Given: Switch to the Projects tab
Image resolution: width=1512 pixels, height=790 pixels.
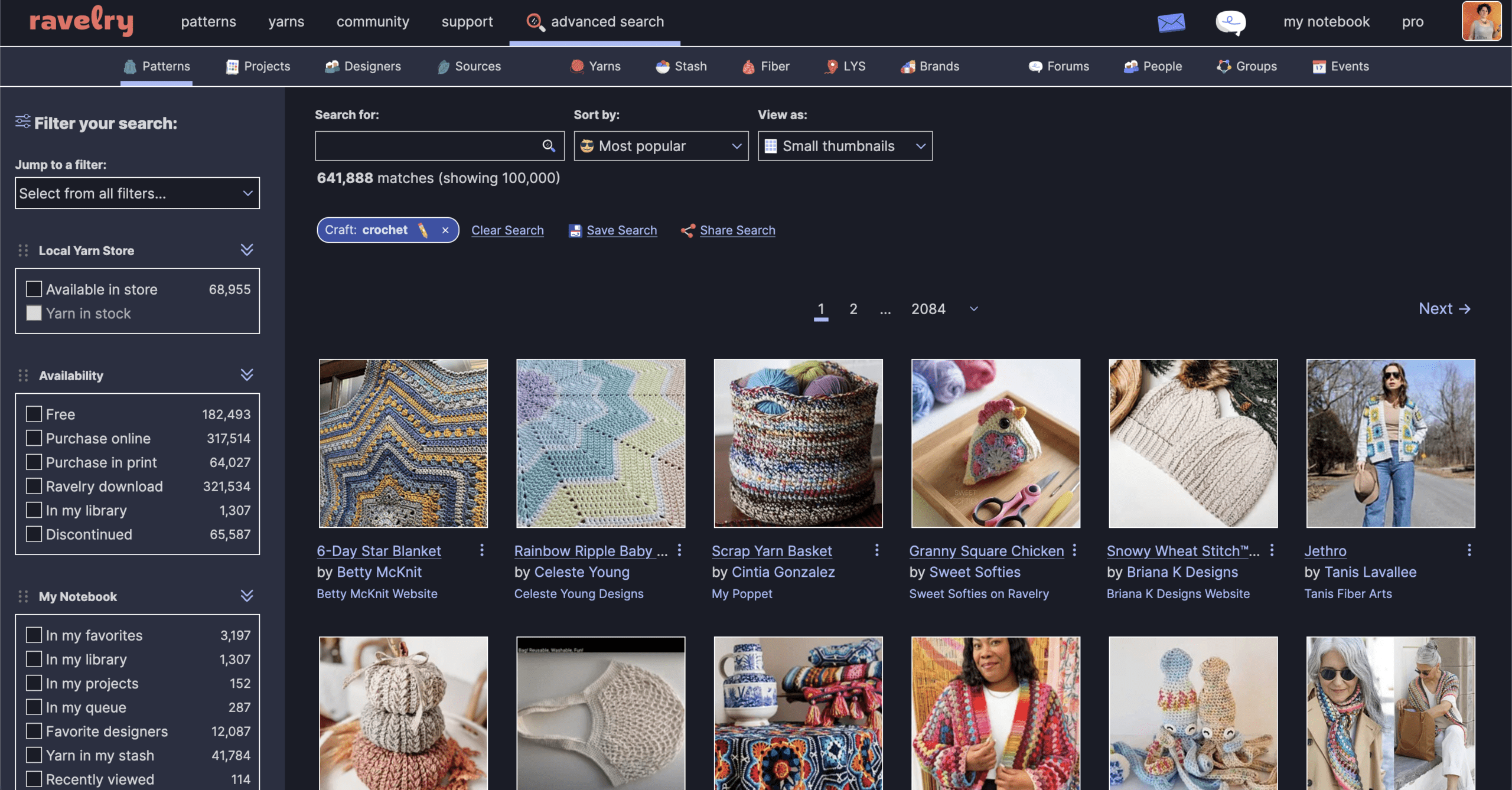Looking at the screenshot, I should pyautogui.click(x=258, y=66).
